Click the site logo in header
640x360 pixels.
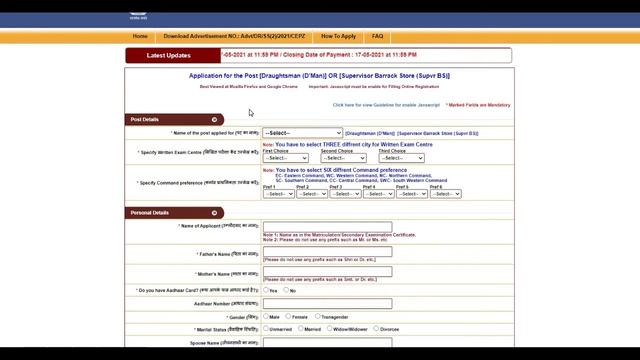click(138, 16)
